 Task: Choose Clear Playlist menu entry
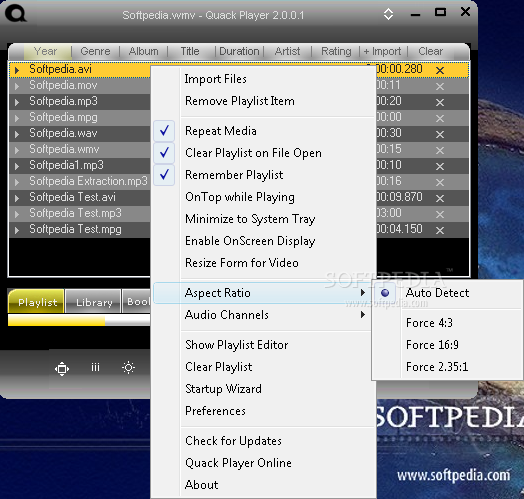[x=262, y=367]
